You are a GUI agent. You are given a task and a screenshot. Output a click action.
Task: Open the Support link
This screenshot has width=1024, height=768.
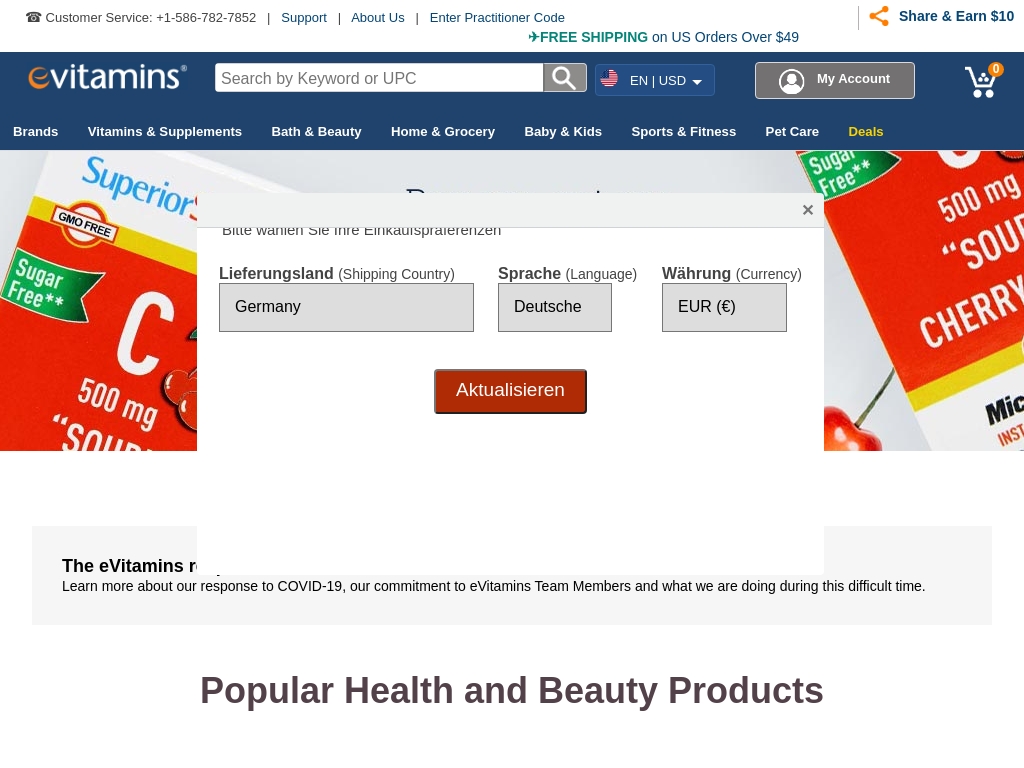pyautogui.click(x=304, y=18)
